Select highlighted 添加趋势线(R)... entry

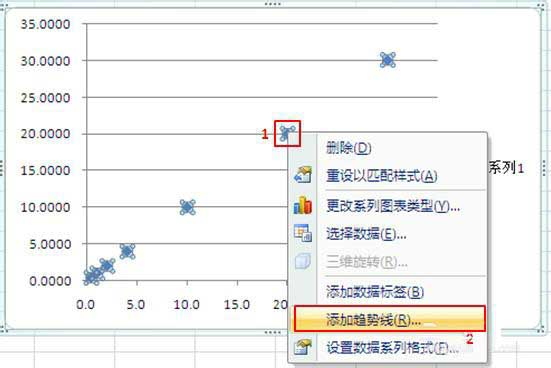point(389,319)
